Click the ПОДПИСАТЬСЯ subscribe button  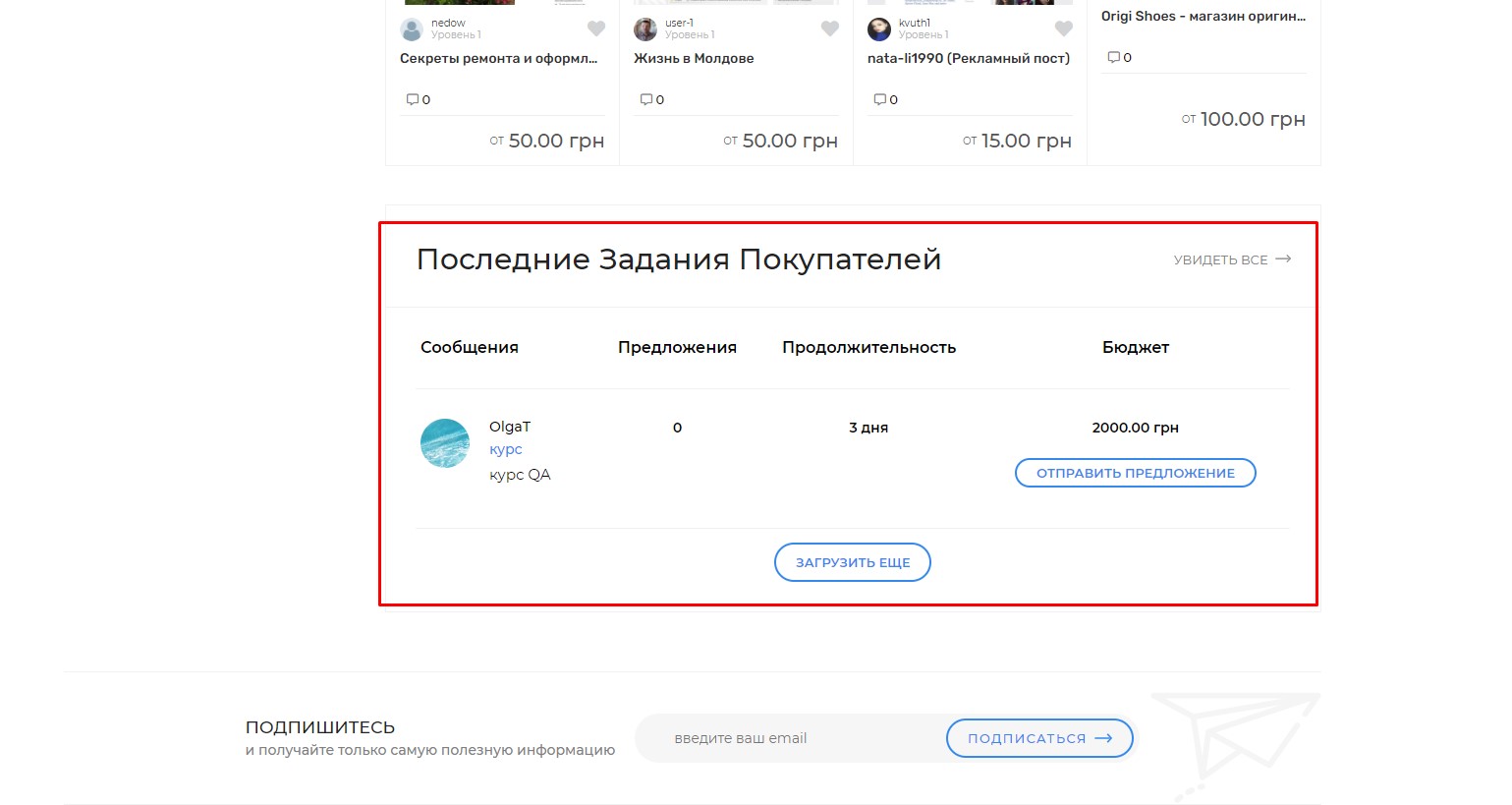pos(1038,738)
